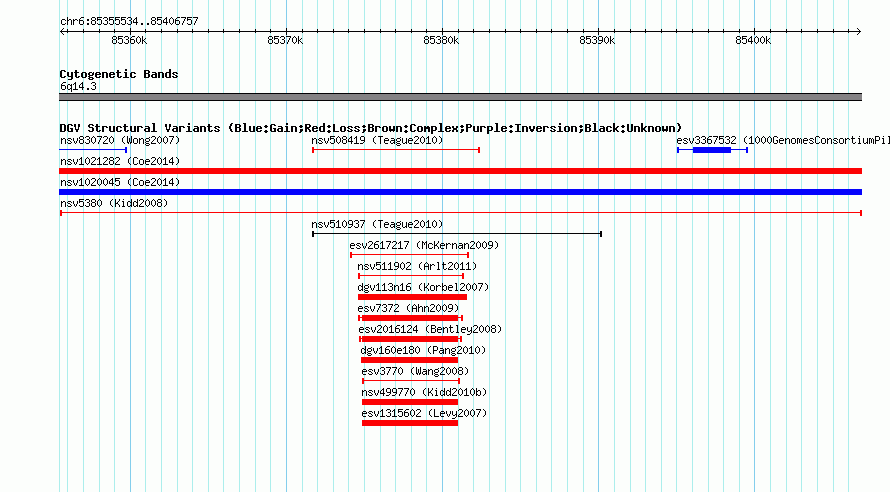Open the nsv1020045 (Coe2014) variant
890x492 pixels.
(120, 182)
